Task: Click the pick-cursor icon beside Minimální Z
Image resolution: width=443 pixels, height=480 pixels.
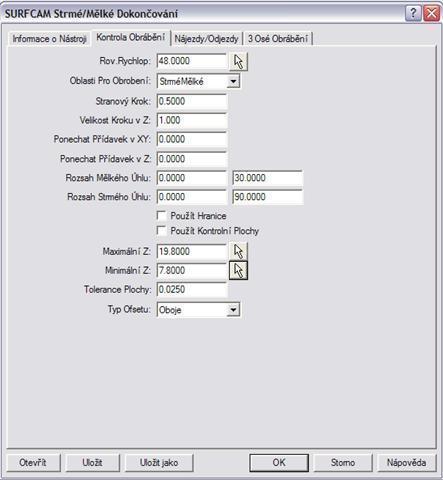Action: point(238,270)
